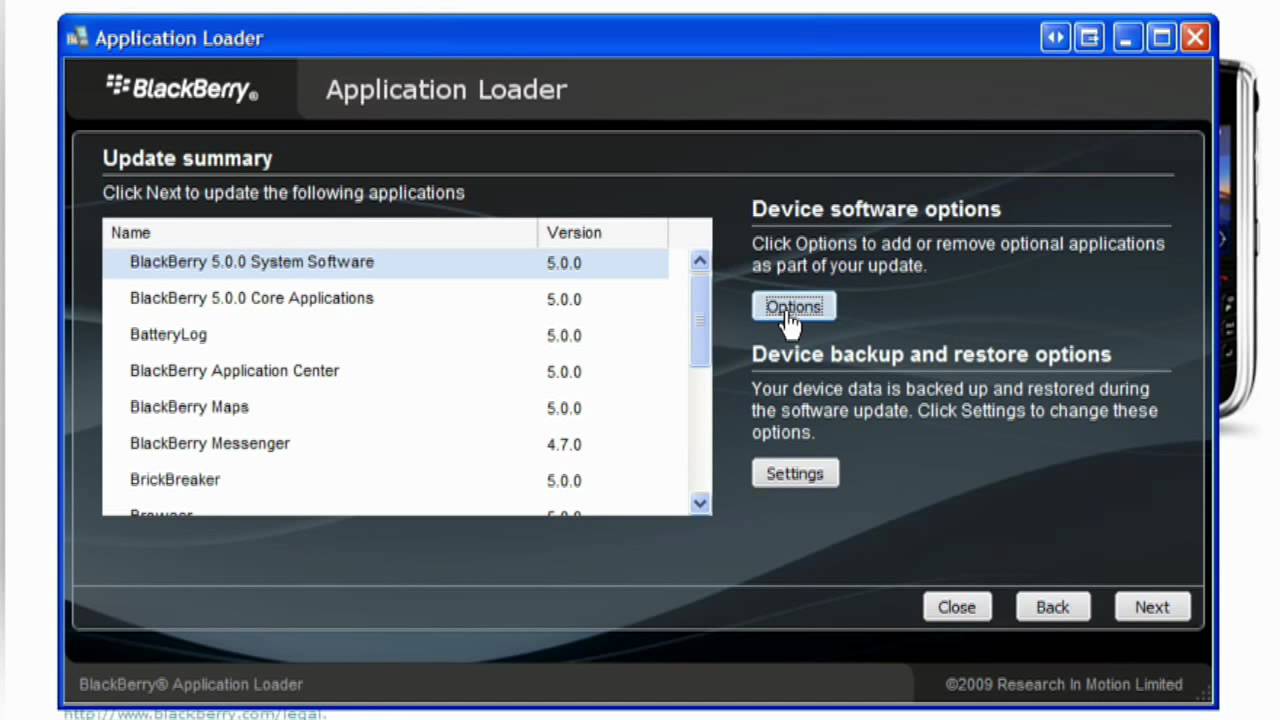Screen dimensions: 1280x720
Task: Click the 4.7.0 version cell
Action: 564,445
